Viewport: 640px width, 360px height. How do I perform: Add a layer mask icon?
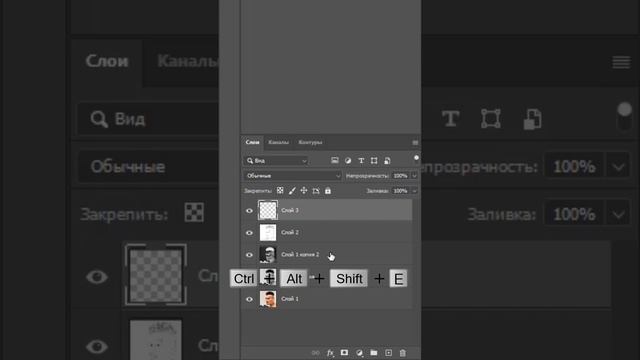coord(344,353)
